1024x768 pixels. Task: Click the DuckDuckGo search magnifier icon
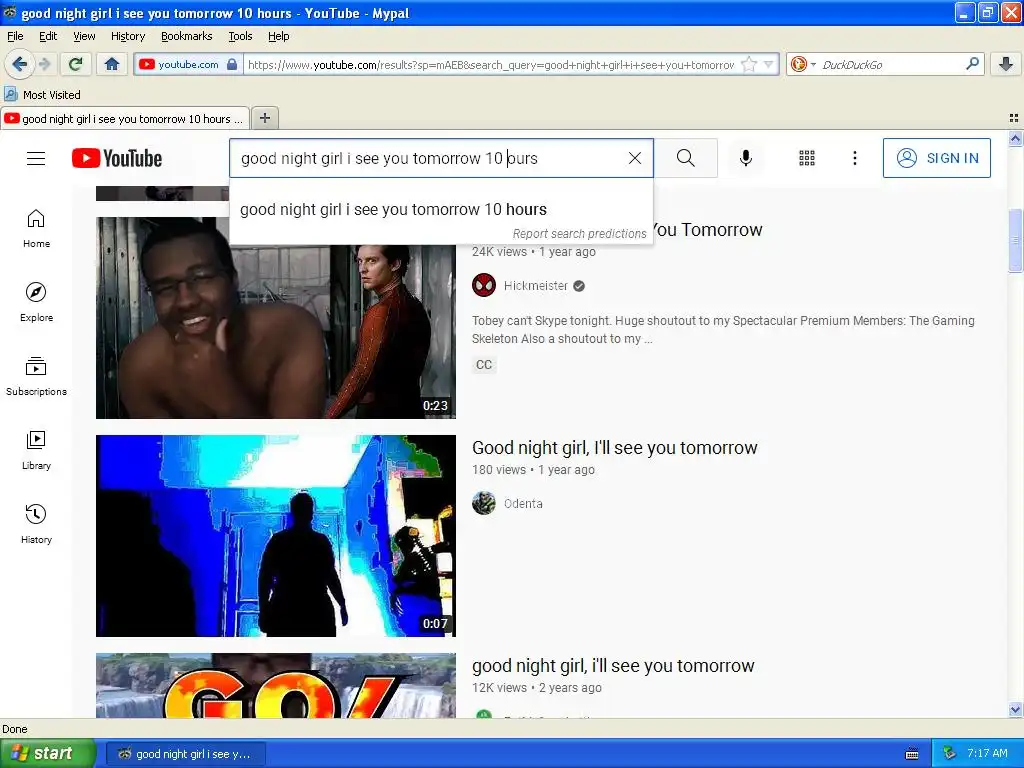coord(972,63)
